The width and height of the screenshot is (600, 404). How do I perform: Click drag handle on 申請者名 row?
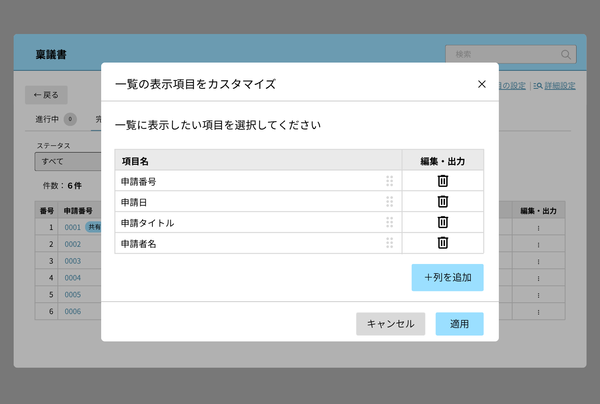389,243
